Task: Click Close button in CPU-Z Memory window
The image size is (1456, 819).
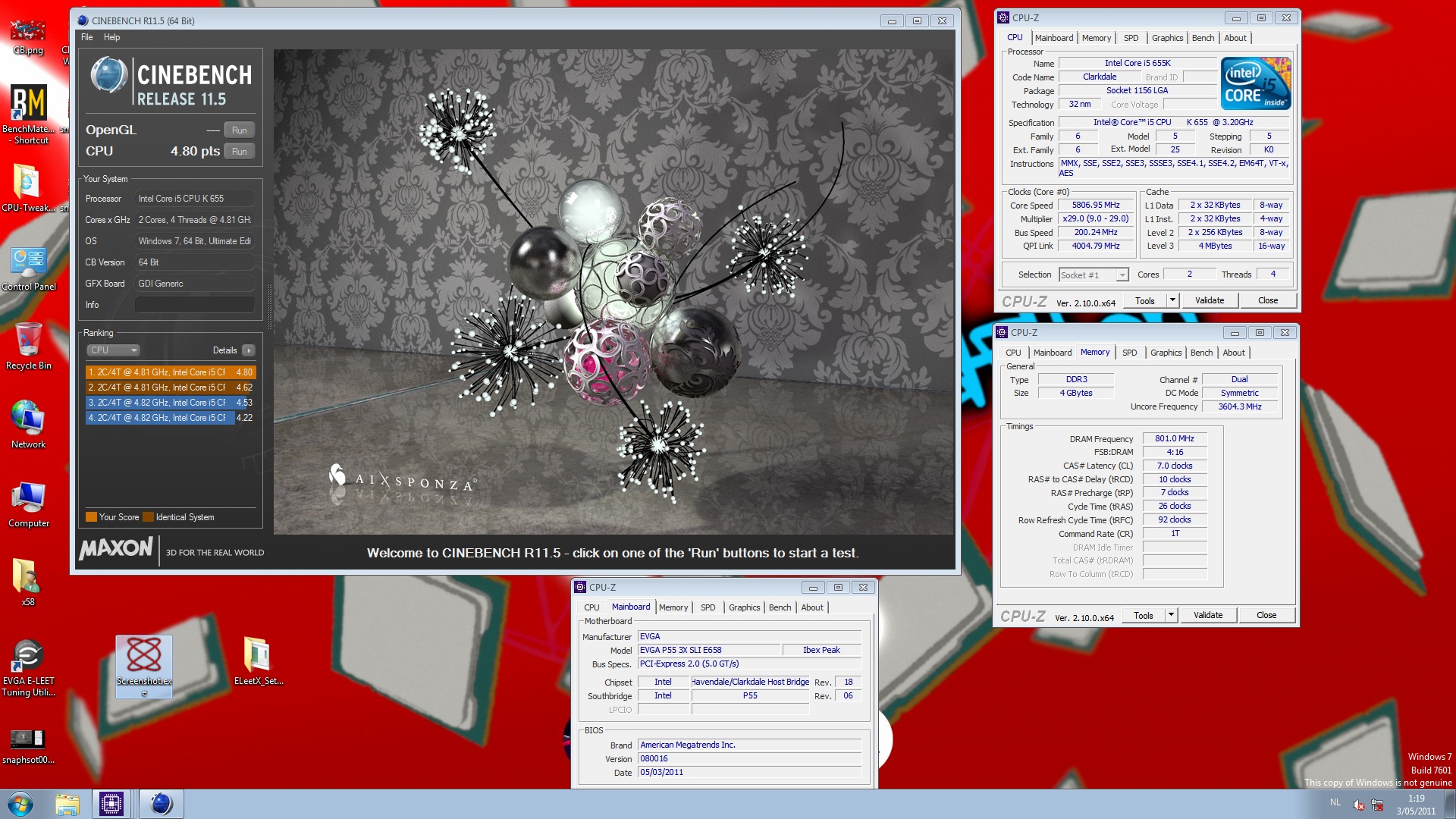Action: point(1266,615)
